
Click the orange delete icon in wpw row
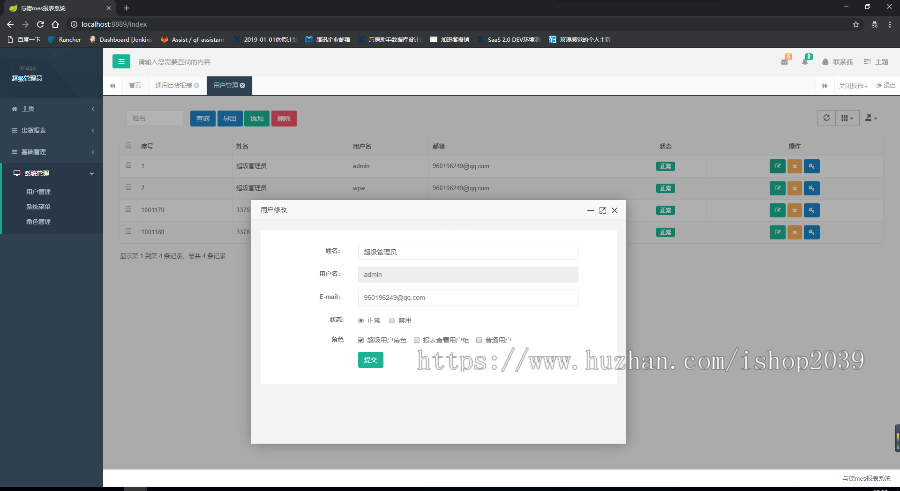794,188
